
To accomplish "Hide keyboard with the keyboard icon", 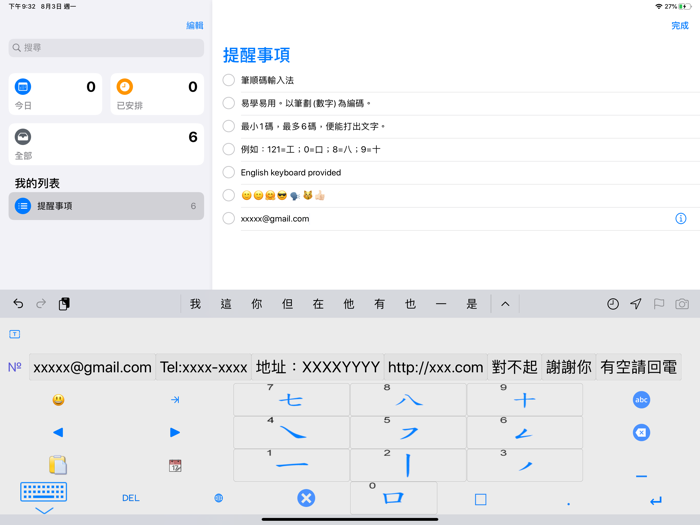I will (43, 492).
